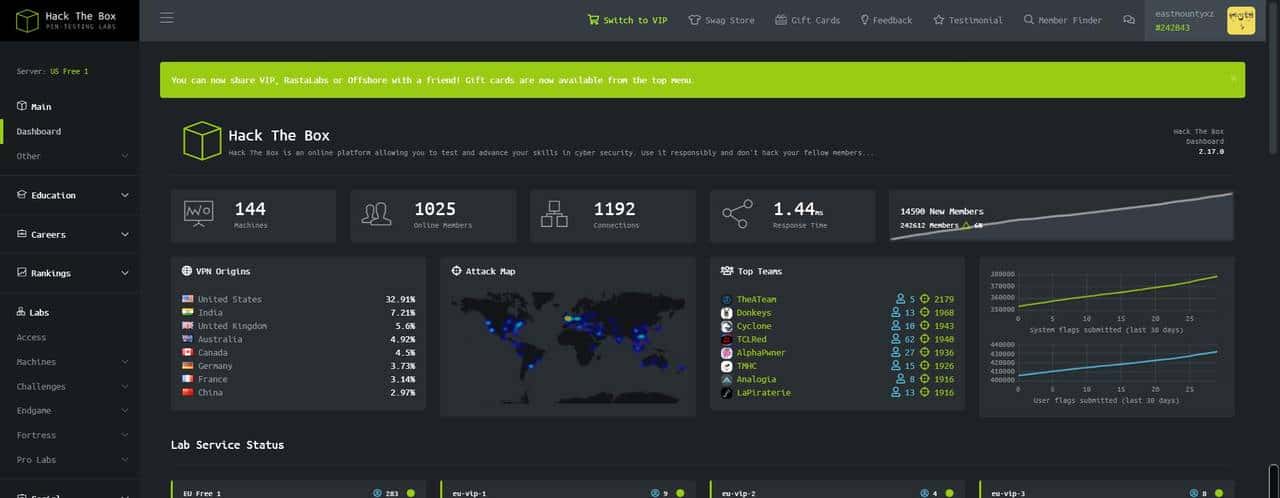Click the user avatar thumbnail
The width and height of the screenshot is (1280, 498).
[x=1240, y=20]
